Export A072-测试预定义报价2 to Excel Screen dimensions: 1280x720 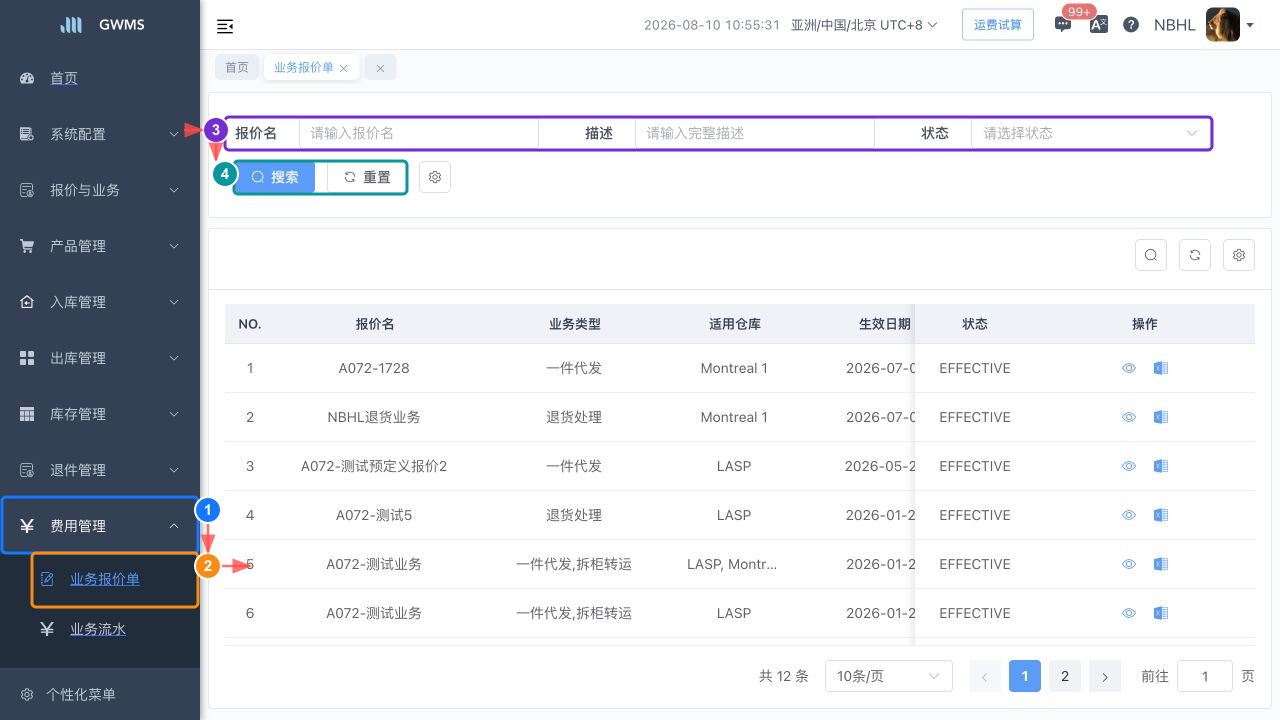(1161, 466)
